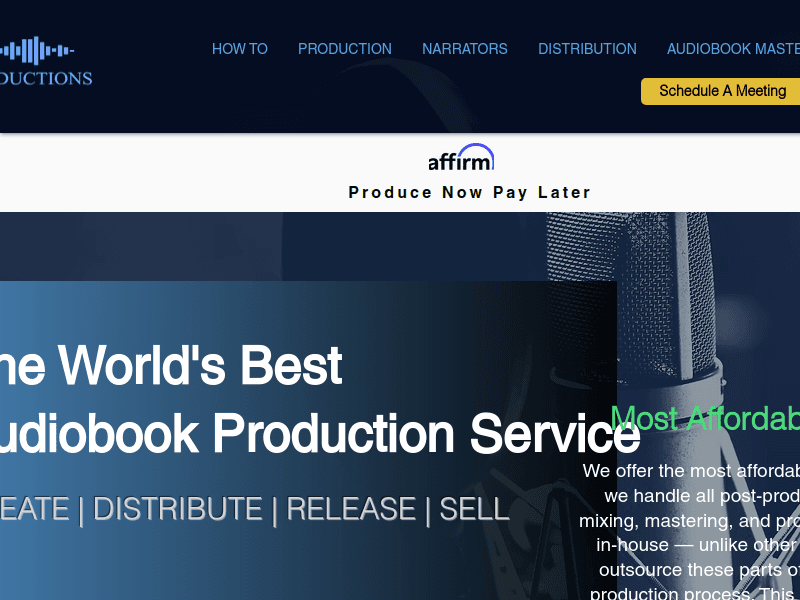This screenshot has height=600, width=800.
Task: Click the Produce Now Pay Later link
Action: pyautogui.click(x=470, y=192)
